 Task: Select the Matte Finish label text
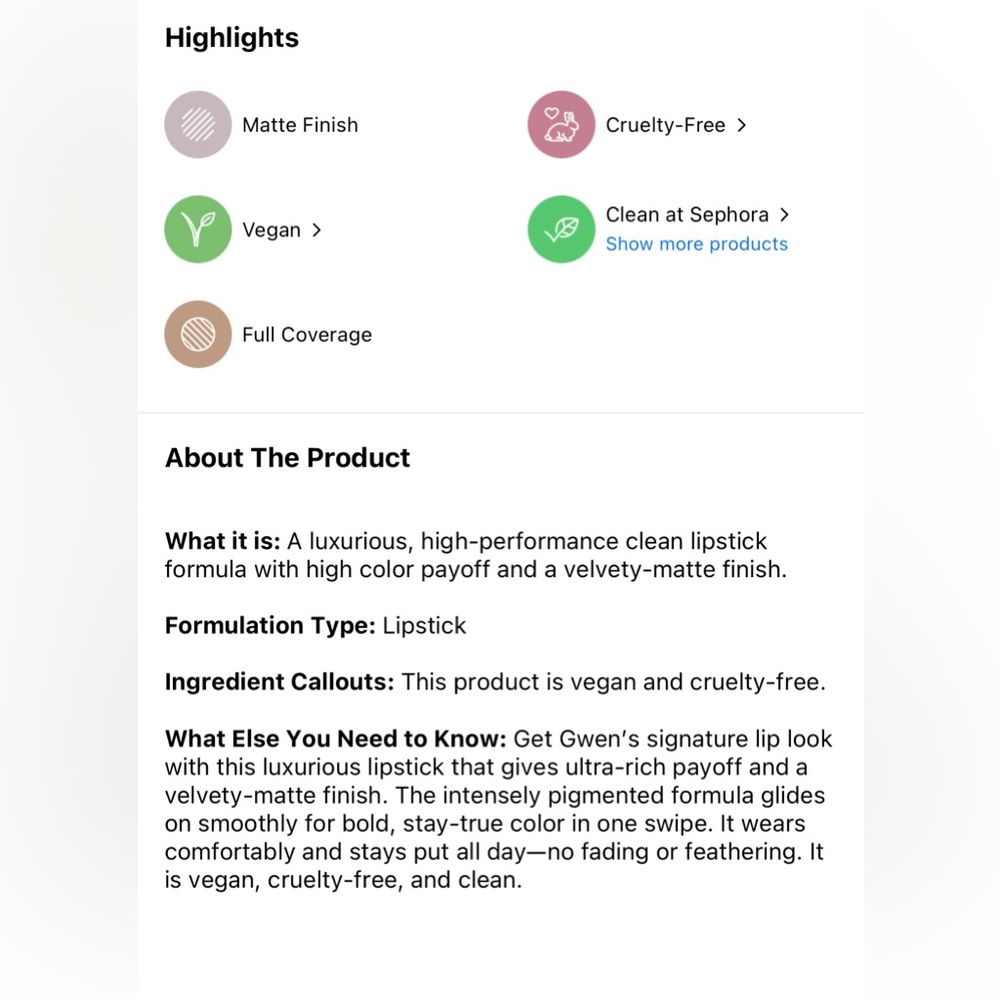[x=300, y=125]
